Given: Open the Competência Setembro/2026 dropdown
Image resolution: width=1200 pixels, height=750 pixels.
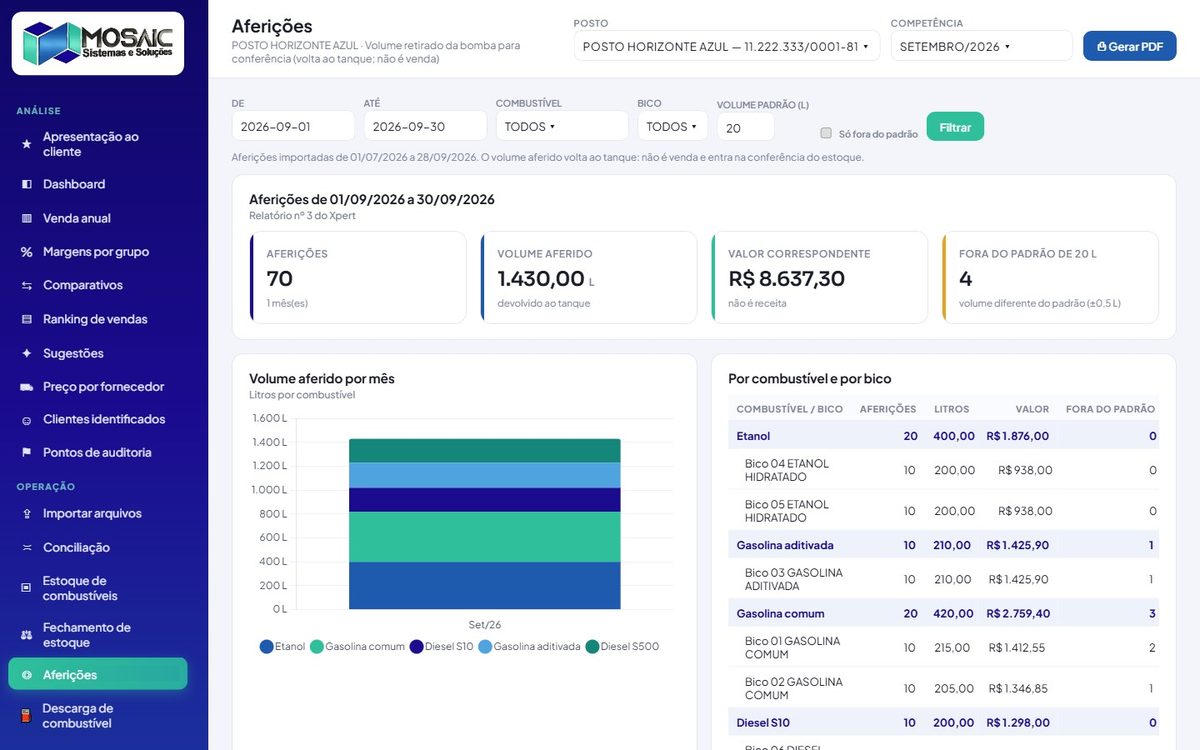Looking at the screenshot, I should click(x=981, y=46).
